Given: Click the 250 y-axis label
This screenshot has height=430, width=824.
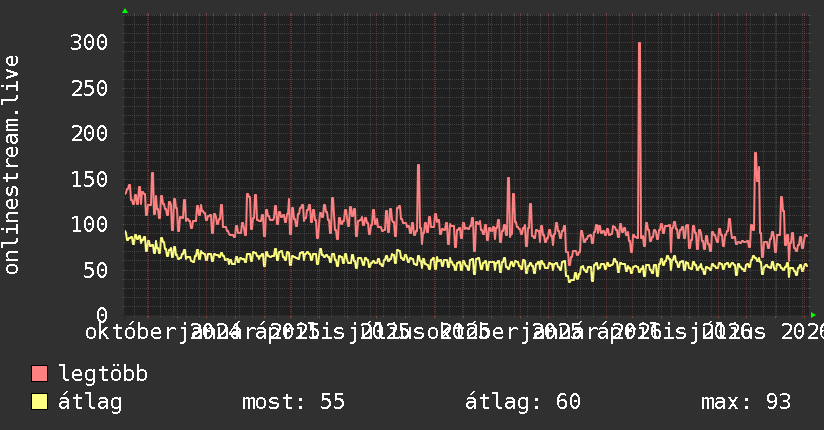Looking at the screenshot, I should (89, 88).
